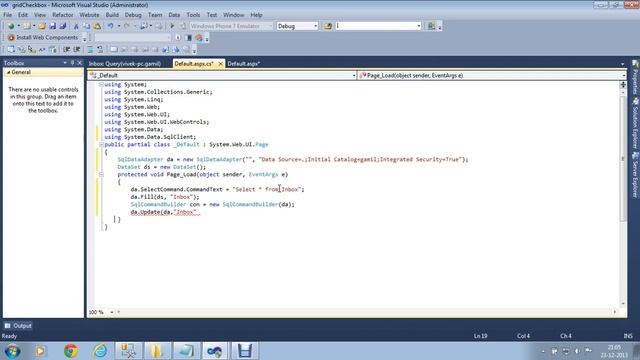640x360 pixels.
Task: Open Google Chrome from the taskbar
Action: tap(71, 351)
